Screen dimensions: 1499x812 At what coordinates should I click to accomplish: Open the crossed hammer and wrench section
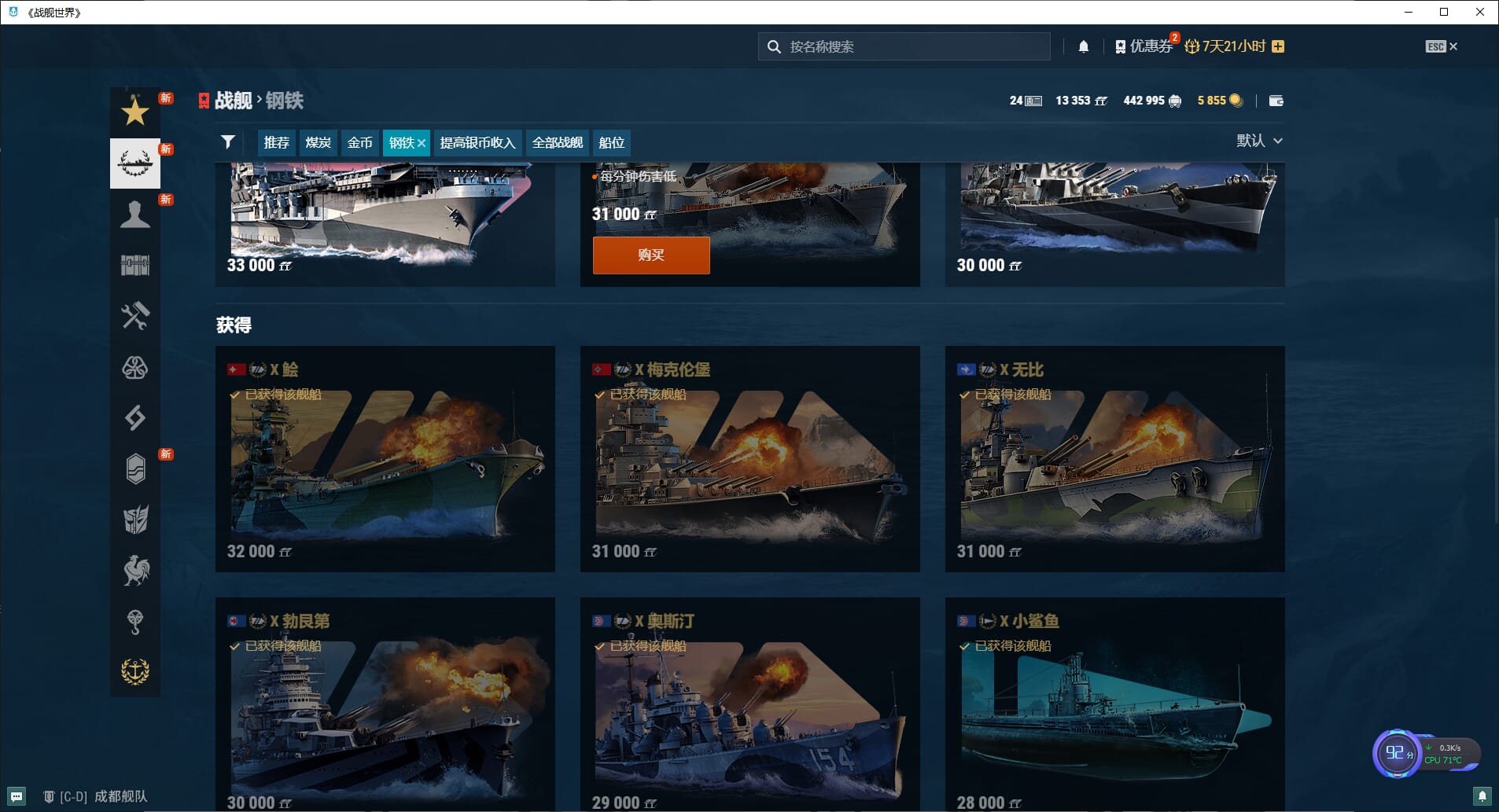click(134, 316)
